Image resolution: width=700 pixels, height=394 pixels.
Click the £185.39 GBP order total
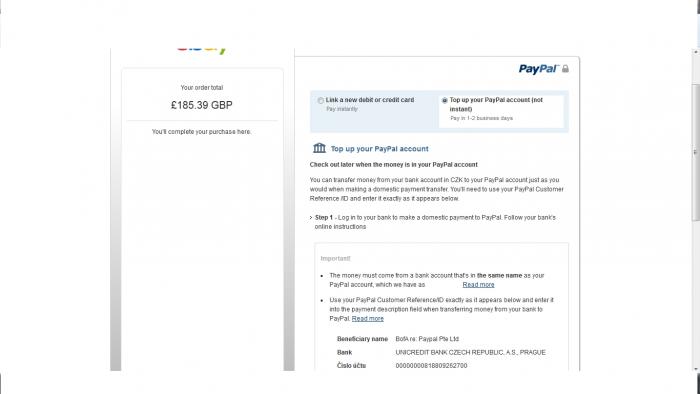tap(202, 105)
